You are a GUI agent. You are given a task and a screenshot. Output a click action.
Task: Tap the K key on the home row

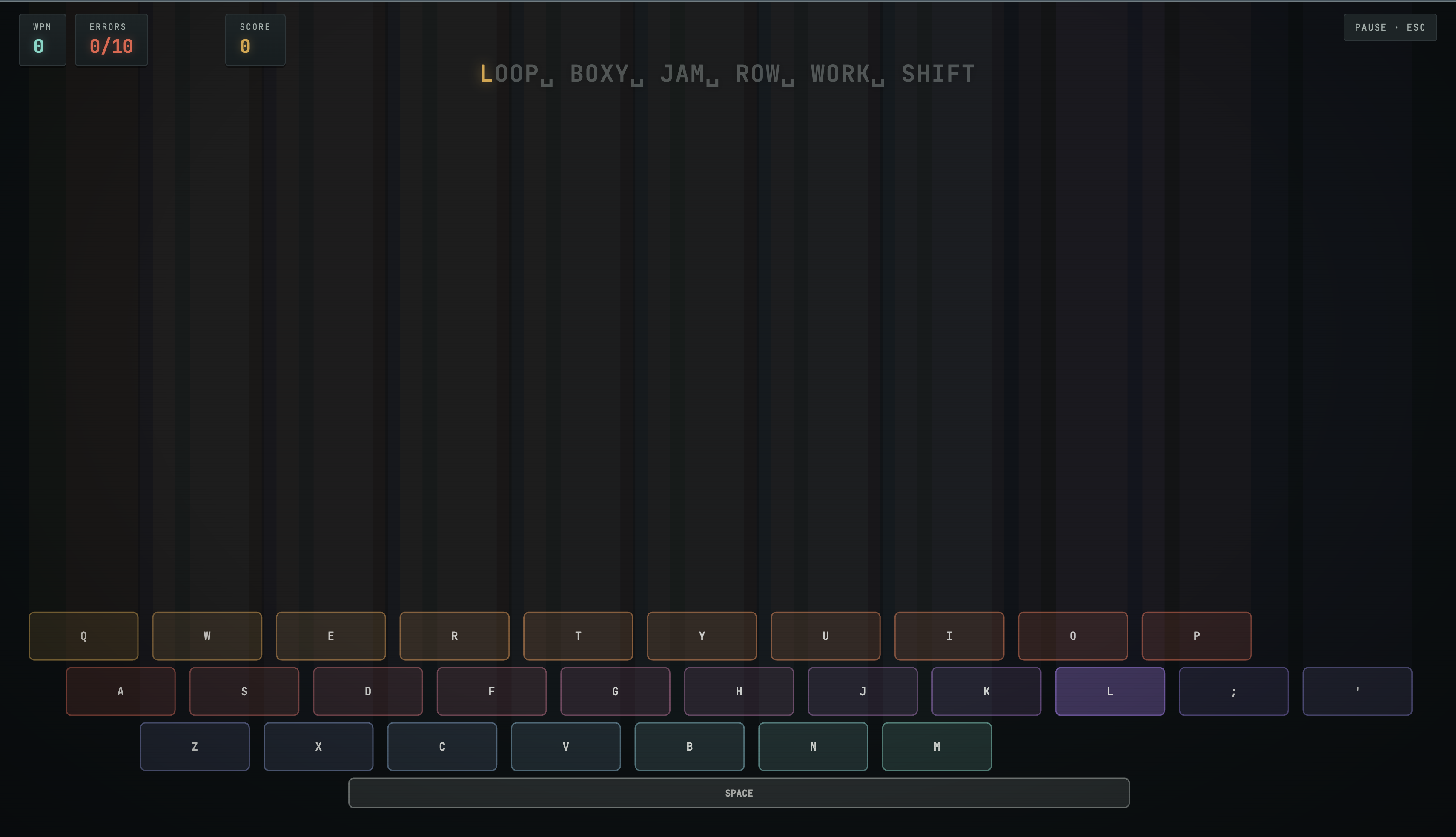coord(986,691)
